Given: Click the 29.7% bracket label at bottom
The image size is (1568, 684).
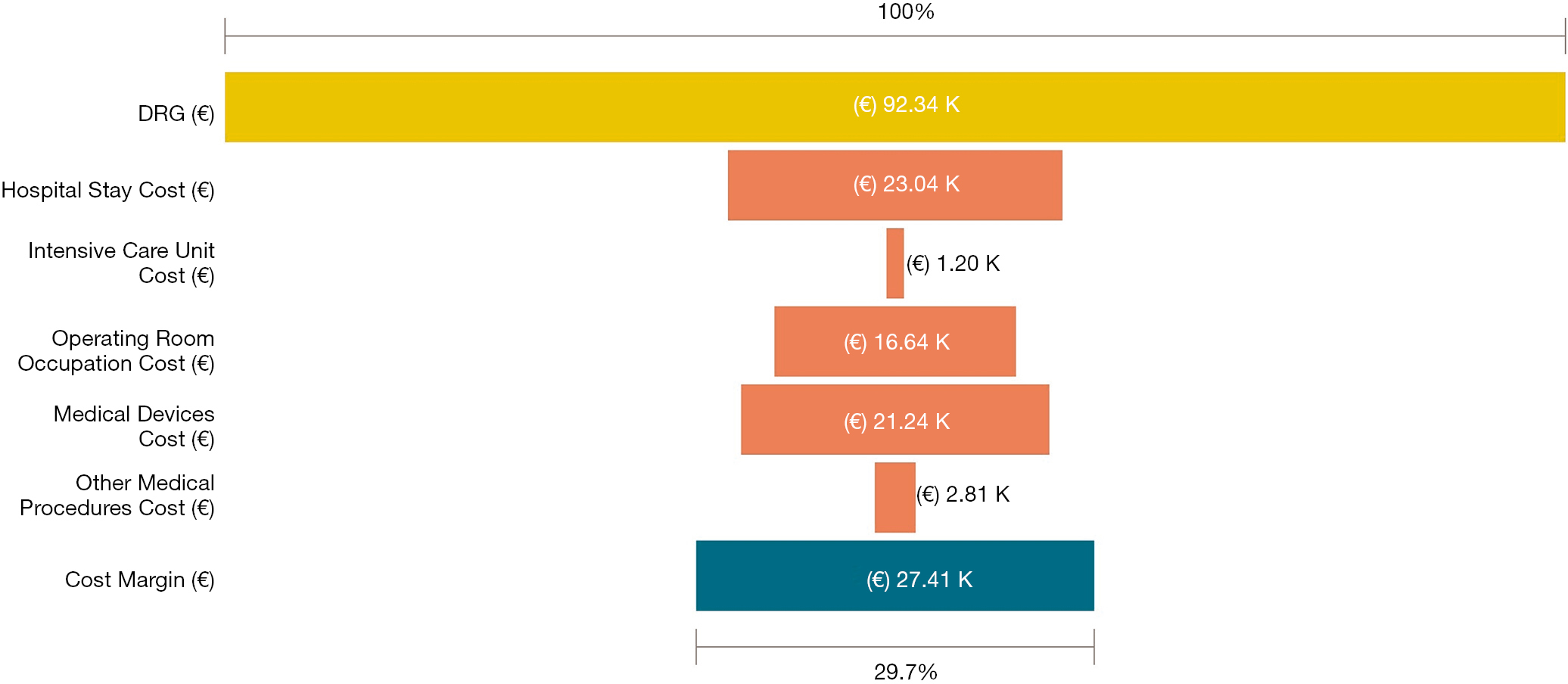Looking at the screenshot, I should coord(906,672).
